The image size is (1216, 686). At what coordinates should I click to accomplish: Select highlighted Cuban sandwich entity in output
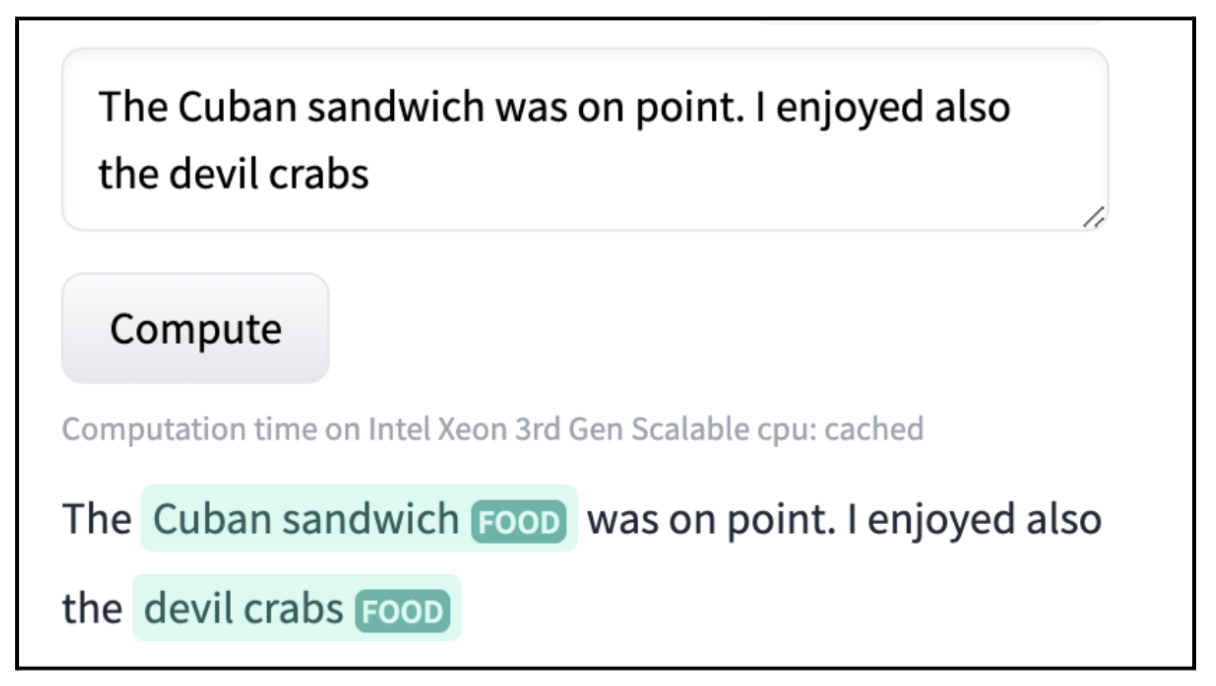304,519
